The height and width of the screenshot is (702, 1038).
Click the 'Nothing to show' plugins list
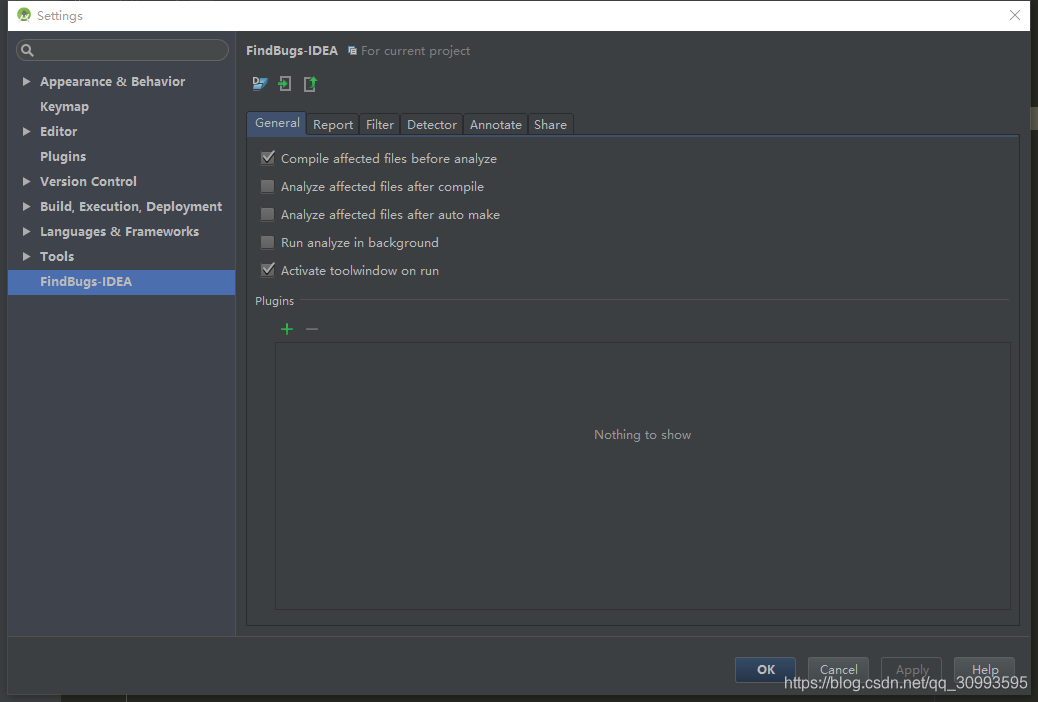pyautogui.click(x=643, y=476)
